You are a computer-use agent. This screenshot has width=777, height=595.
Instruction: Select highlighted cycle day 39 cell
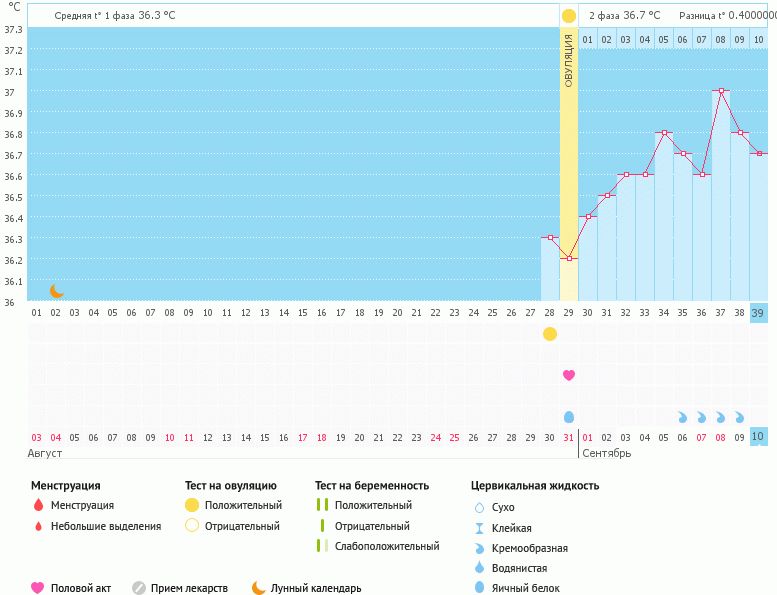tap(759, 312)
